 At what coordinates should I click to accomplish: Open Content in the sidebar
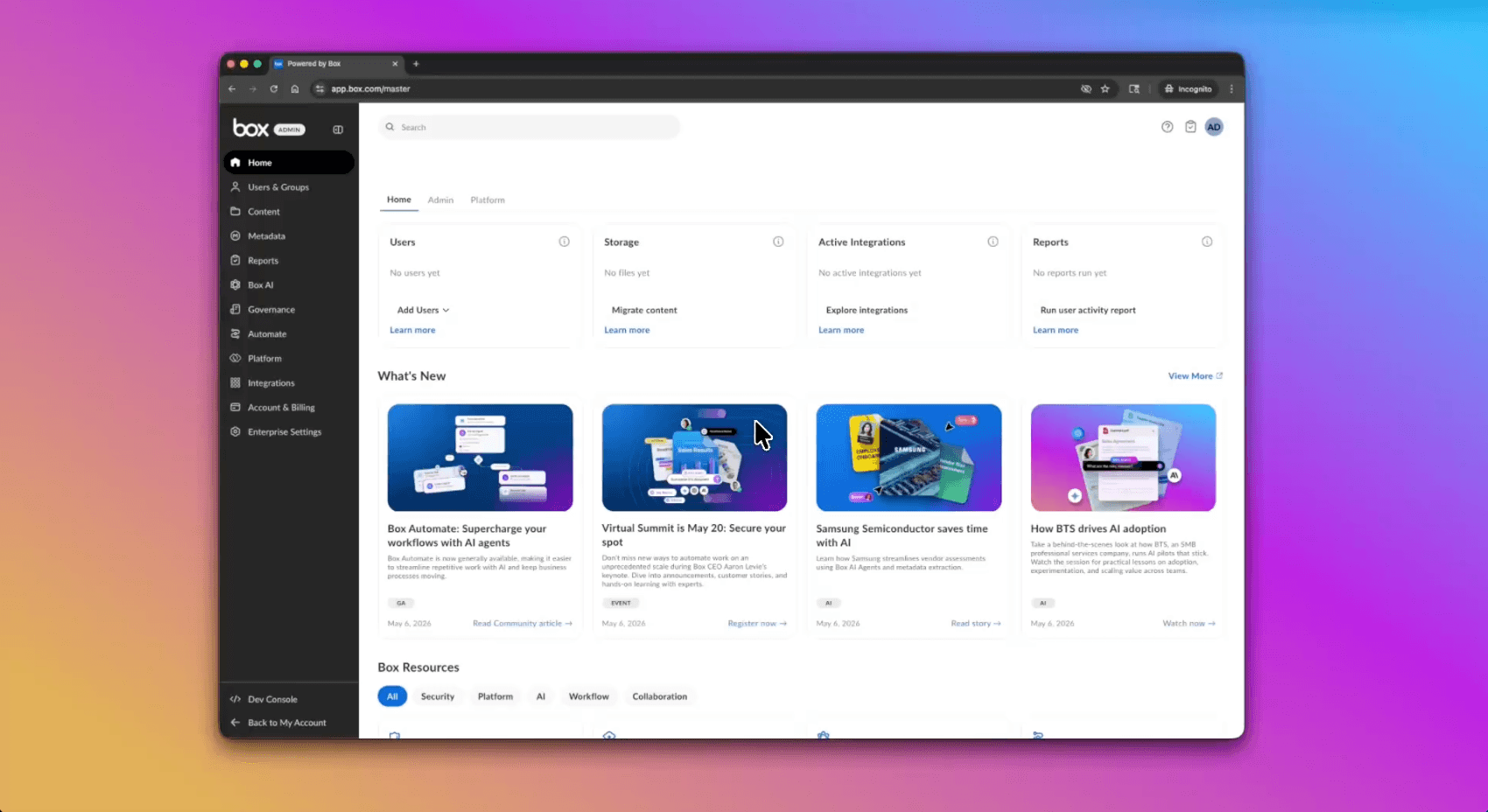[x=289, y=212]
